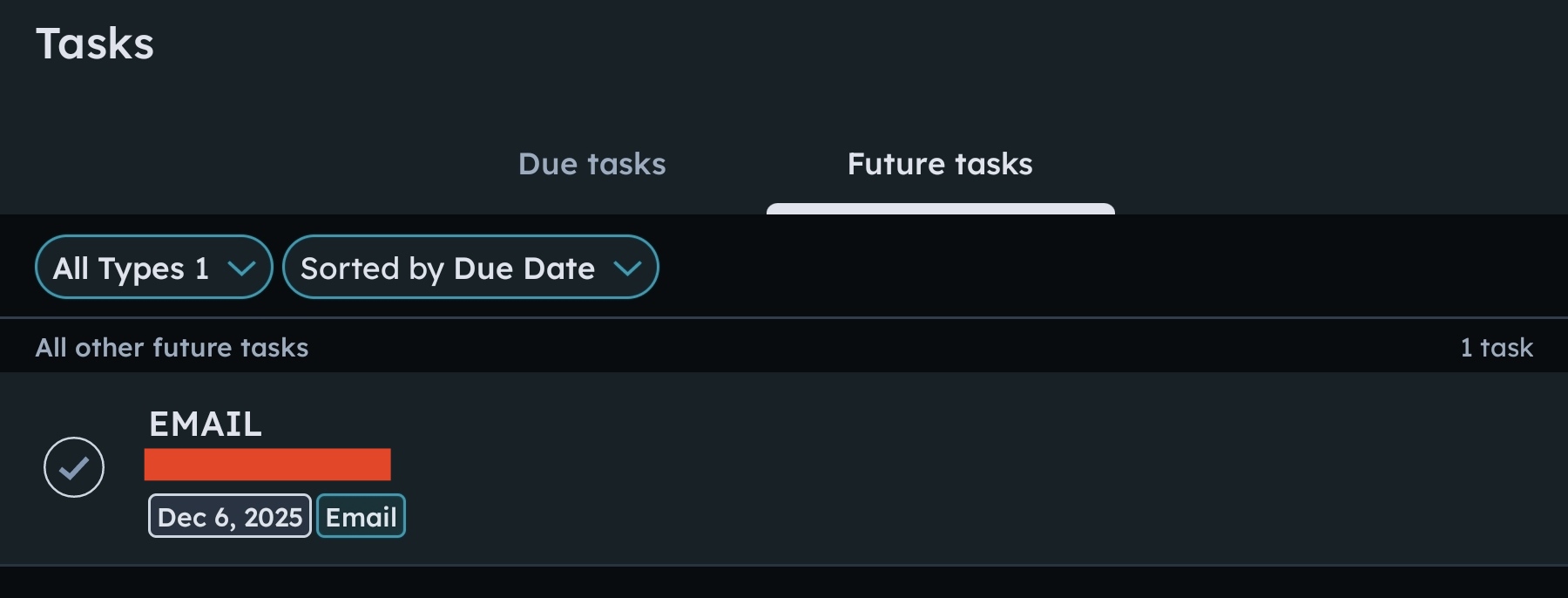
Task: Click the 1 task count label
Action: click(x=1496, y=347)
